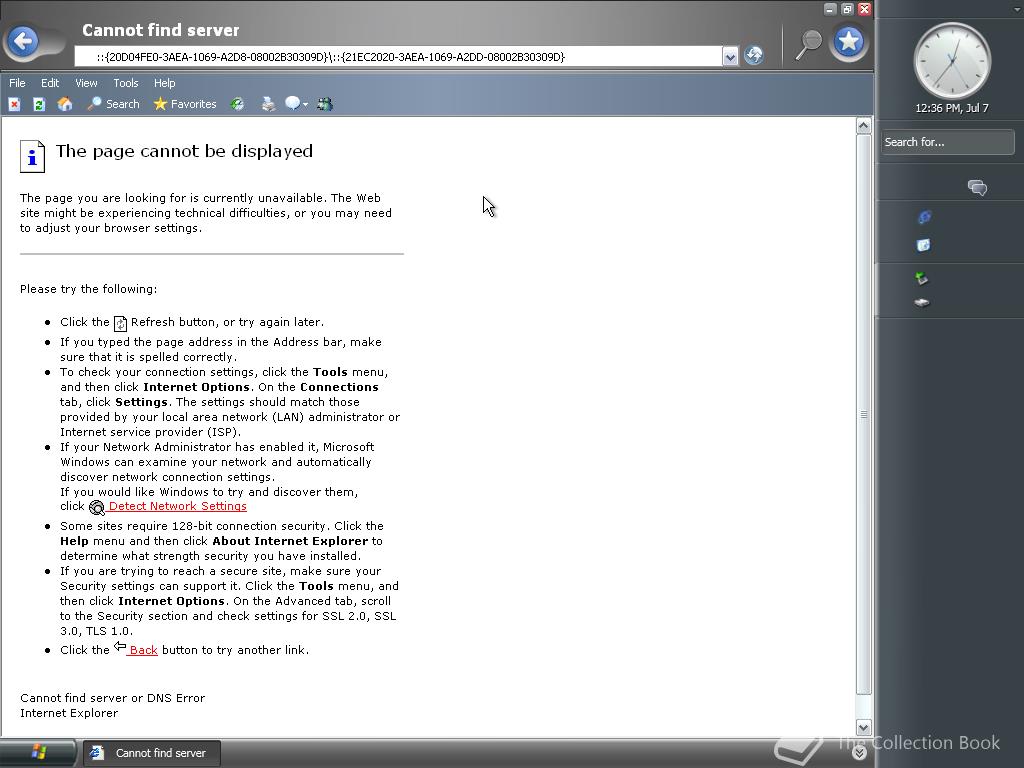Click the page info icon beside the heading
Image resolution: width=1024 pixels, height=768 pixels.
[32, 157]
